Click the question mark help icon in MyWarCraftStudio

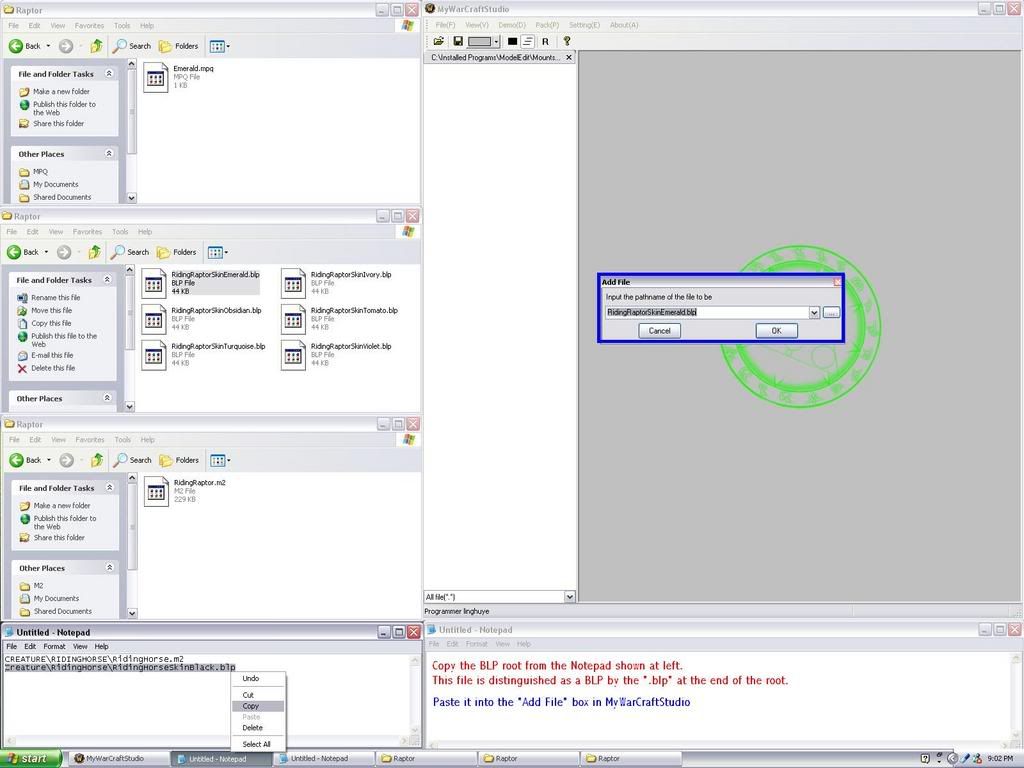coord(567,41)
